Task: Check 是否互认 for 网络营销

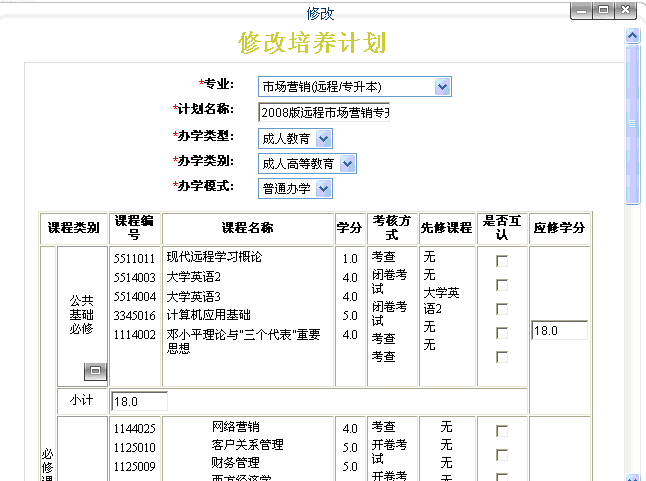Action: pyautogui.click(x=502, y=431)
